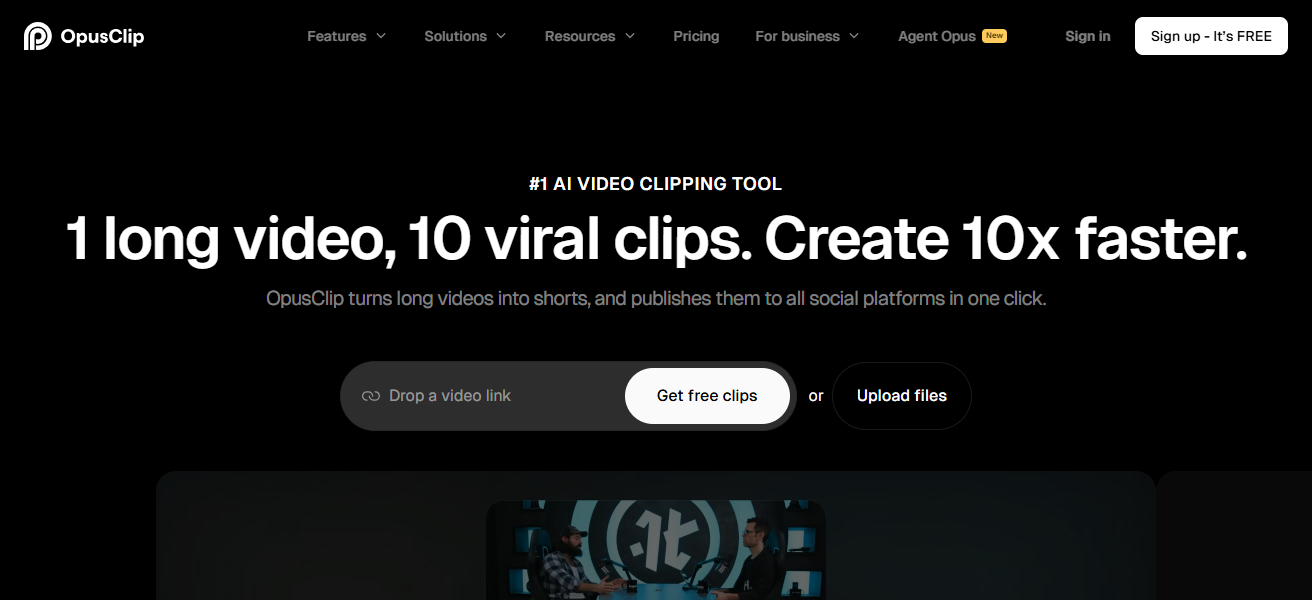Click the chain link icon in the input
Screen dimensions: 1312x600
pyautogui.click(x=371, y=396)
